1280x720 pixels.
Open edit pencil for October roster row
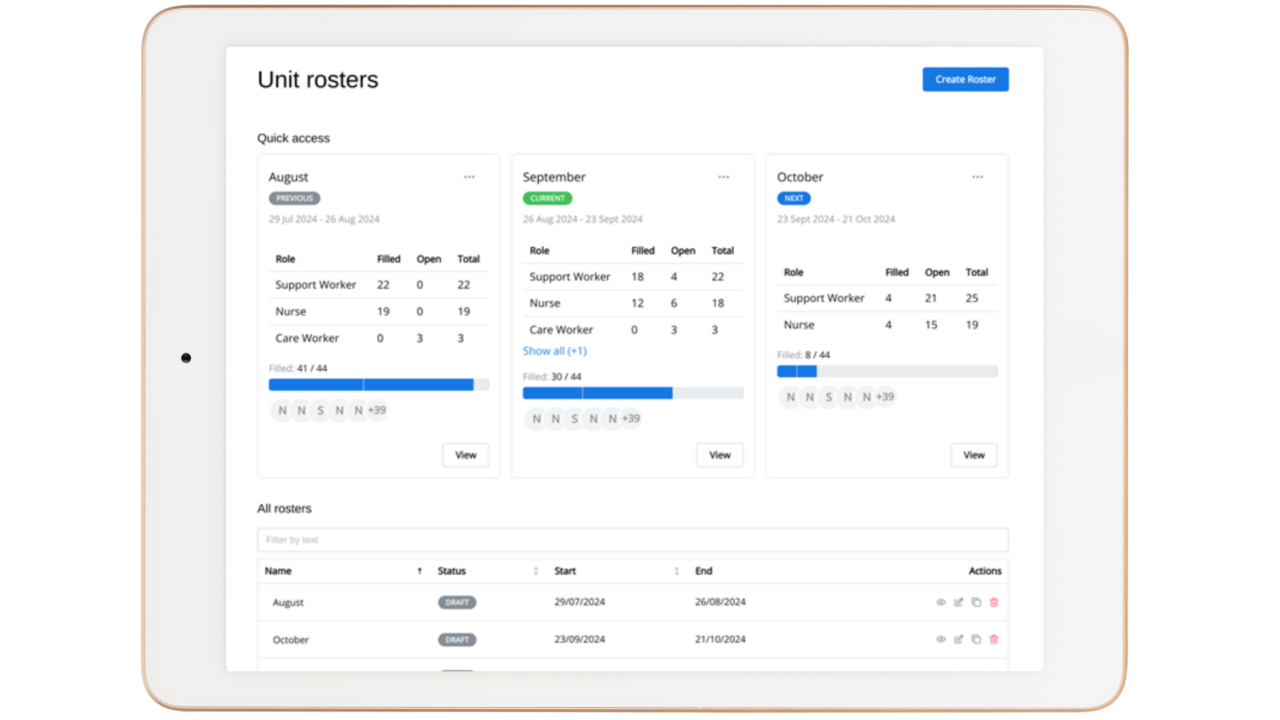[x=958, y=639]
